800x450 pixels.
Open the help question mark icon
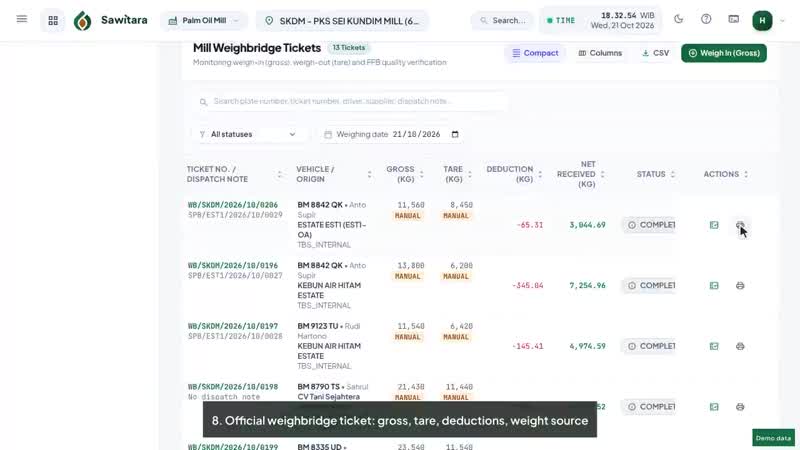(x=706, y=19)
